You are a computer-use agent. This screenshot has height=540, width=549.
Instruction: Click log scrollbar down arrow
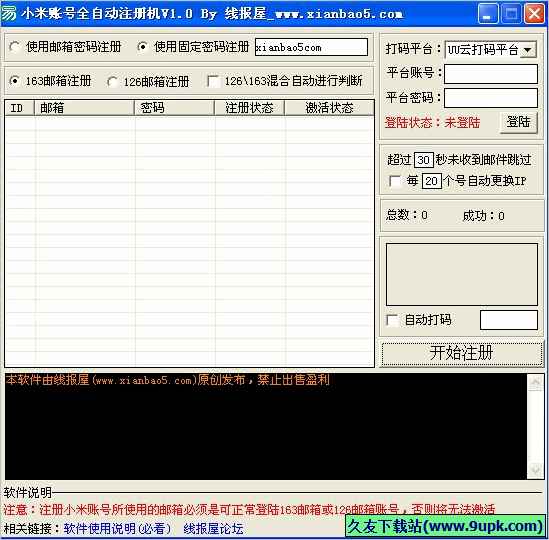[x=535, y=470]
